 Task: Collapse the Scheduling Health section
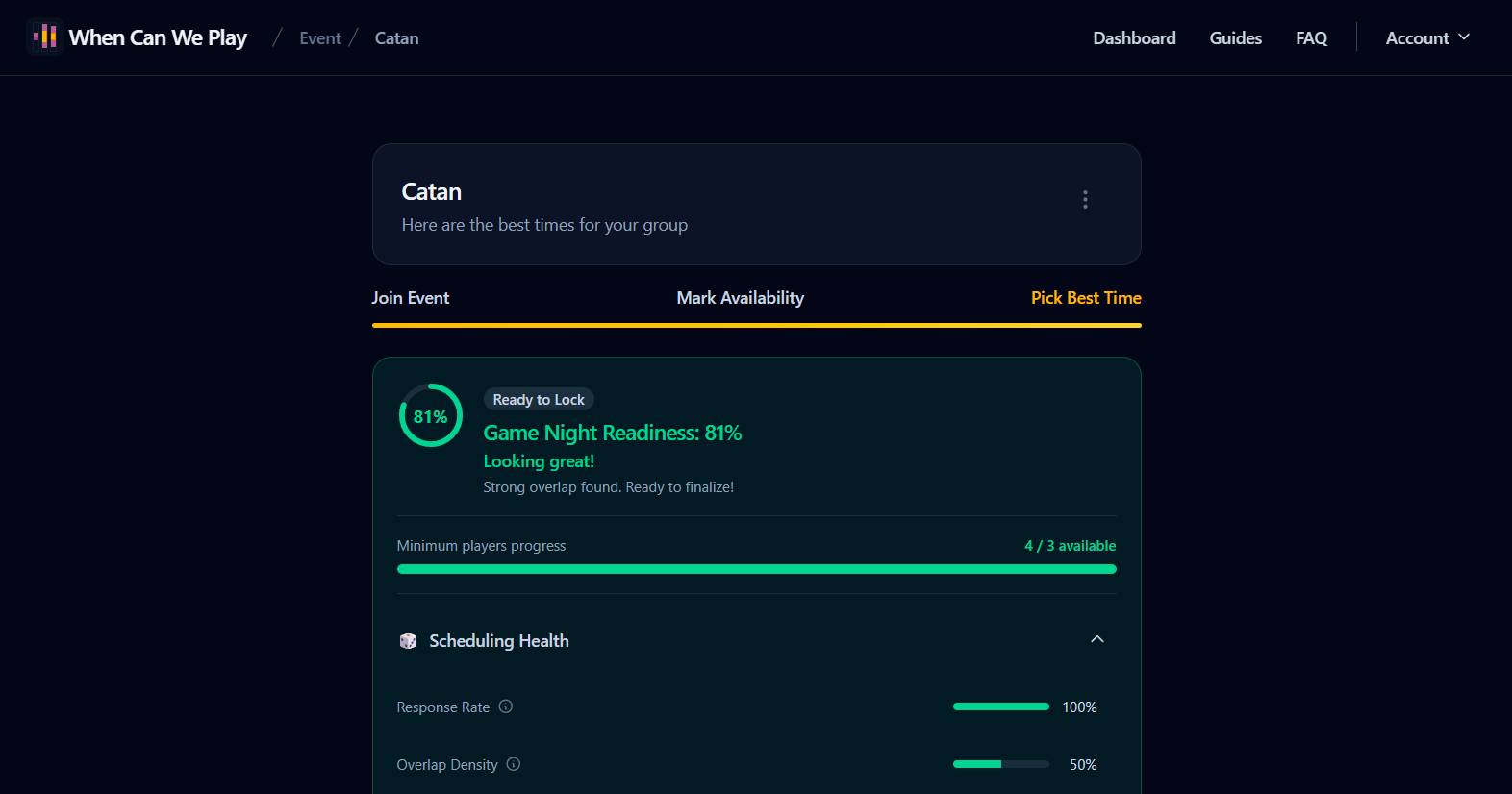pyautogui.click(x=1097, y=639)
